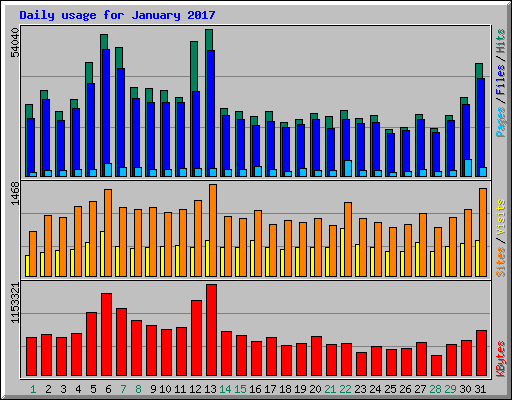
Task: Click day label 6 on the x-axis
Action: [x=108, y=389]
